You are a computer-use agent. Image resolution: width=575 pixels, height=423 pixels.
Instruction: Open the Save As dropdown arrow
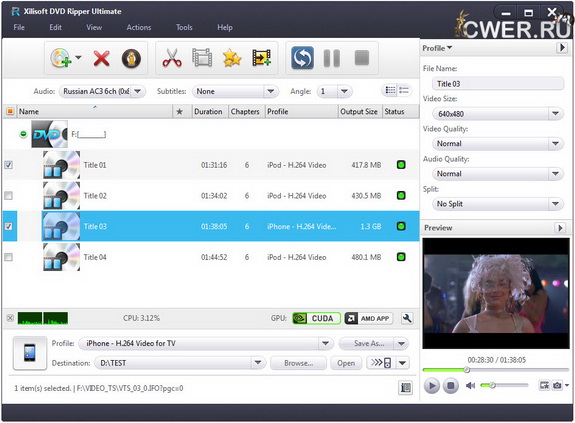[x=401, y=343]
